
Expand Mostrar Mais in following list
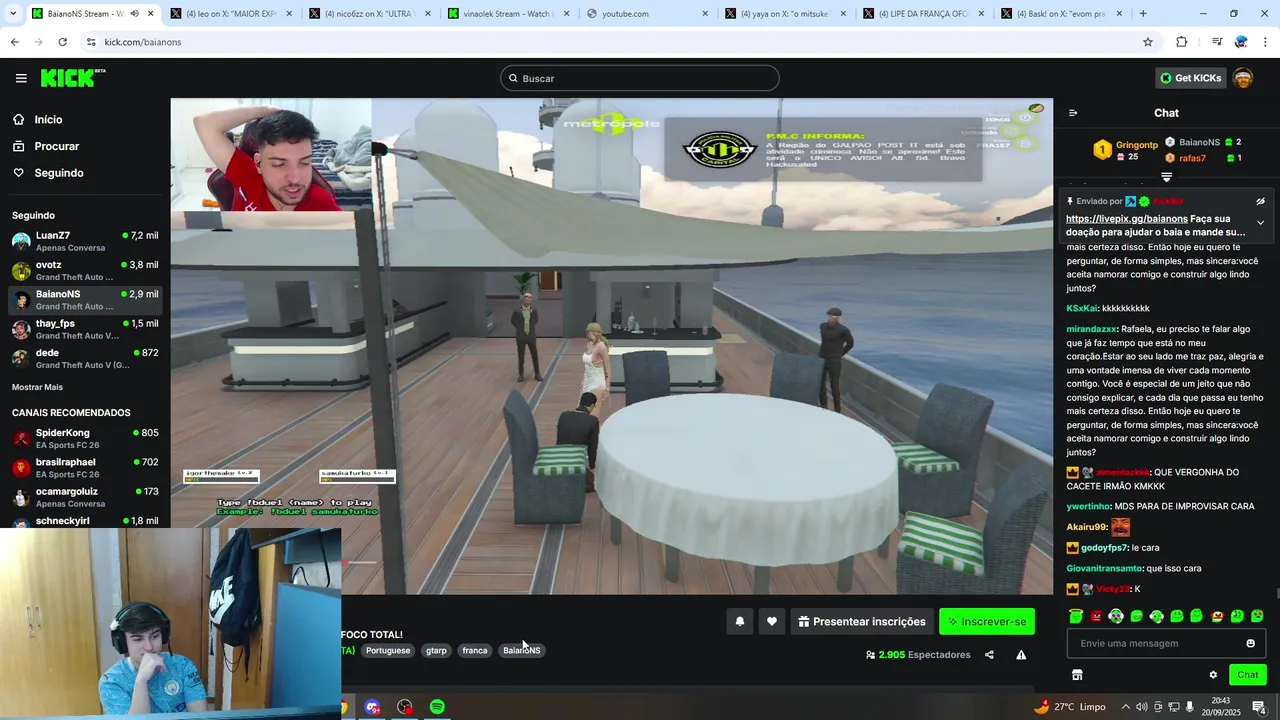pyautogui.click(x=37, y=387)
